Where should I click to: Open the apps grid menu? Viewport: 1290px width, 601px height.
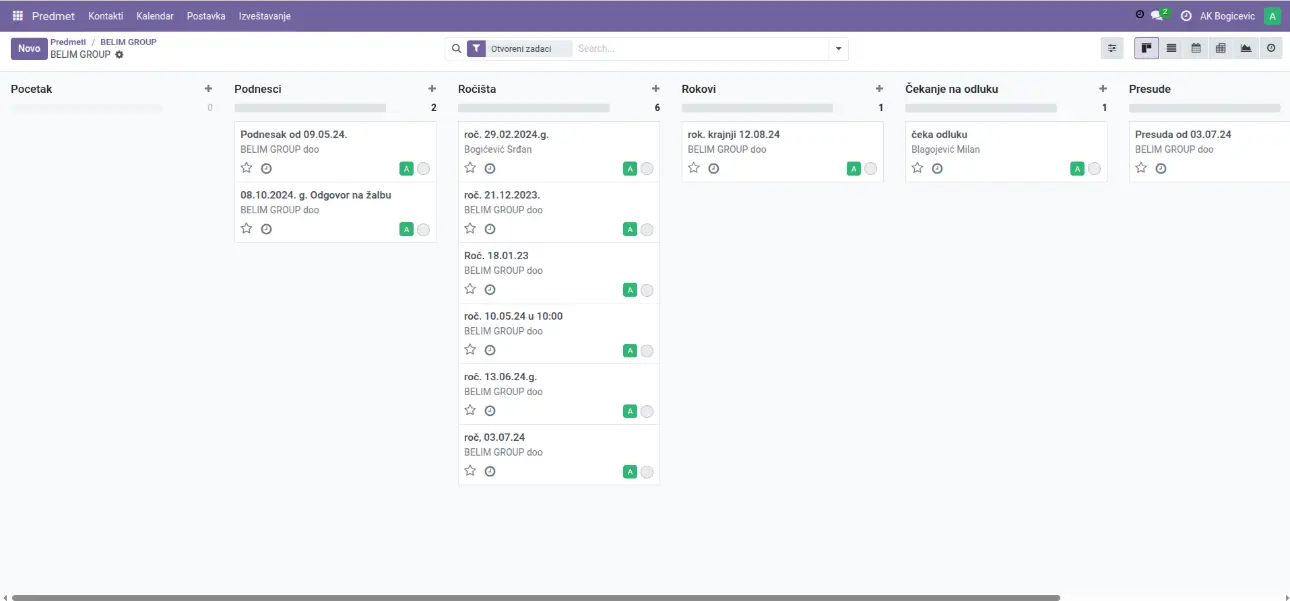[17, 16]
